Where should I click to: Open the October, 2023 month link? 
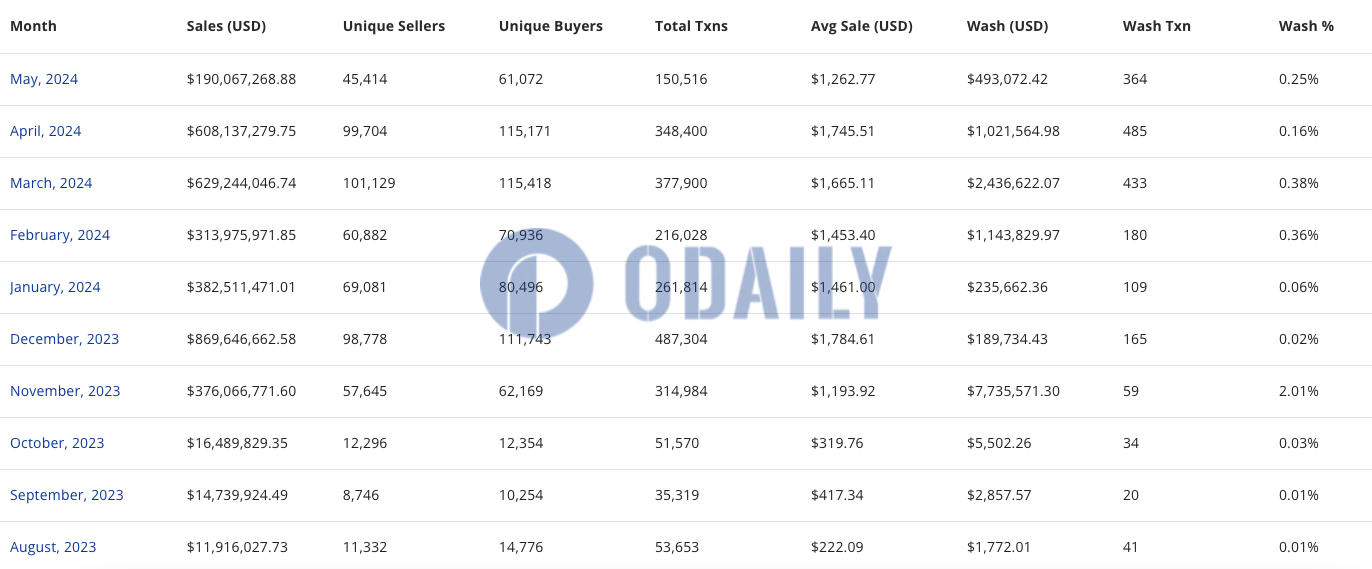57,443
